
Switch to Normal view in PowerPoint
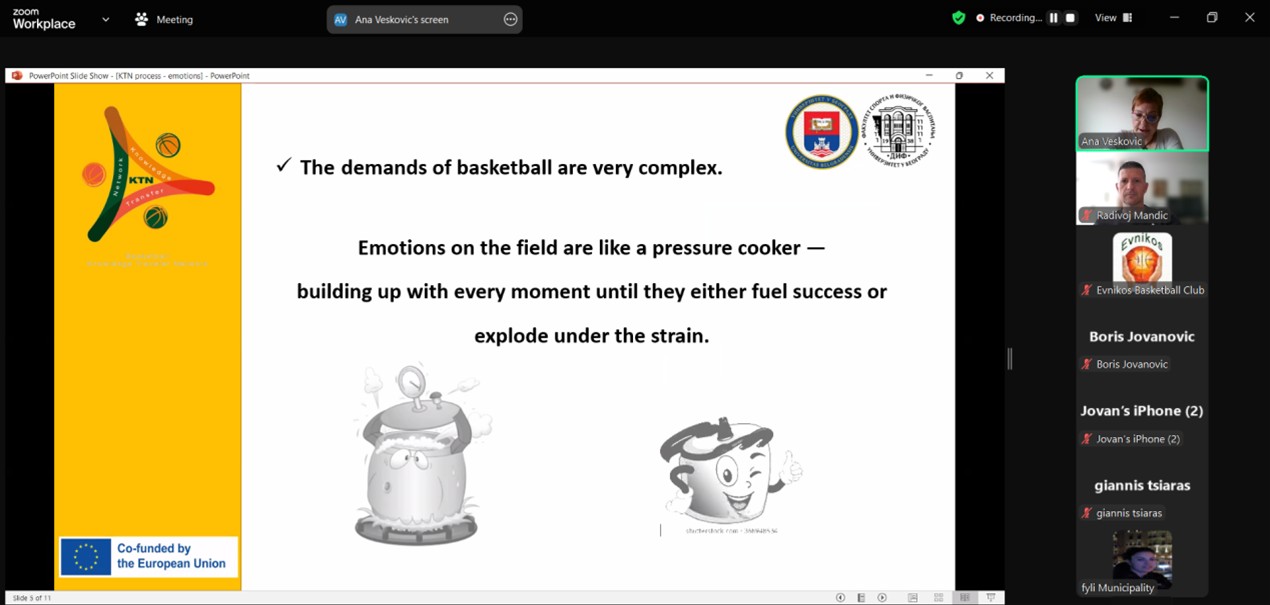pyautogui.click(x=913, y=598)
